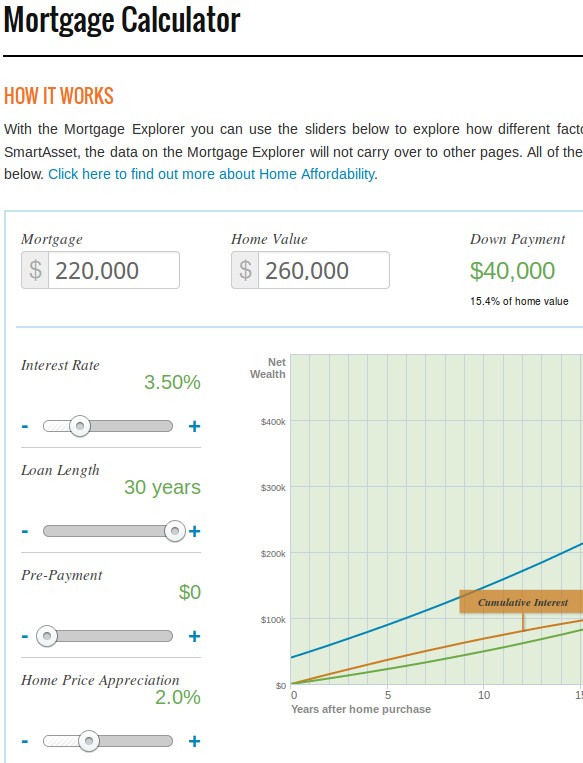Click the Interest Rate slider track right side
This screenshot has width=583, height=763.
pyautogui.click(x=131, y=426)
